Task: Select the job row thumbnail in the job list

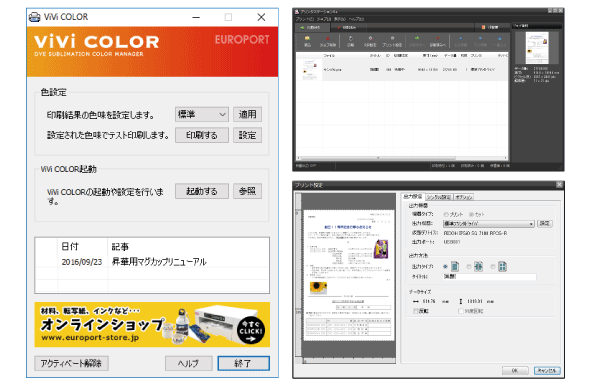Action: click(309, 70)
